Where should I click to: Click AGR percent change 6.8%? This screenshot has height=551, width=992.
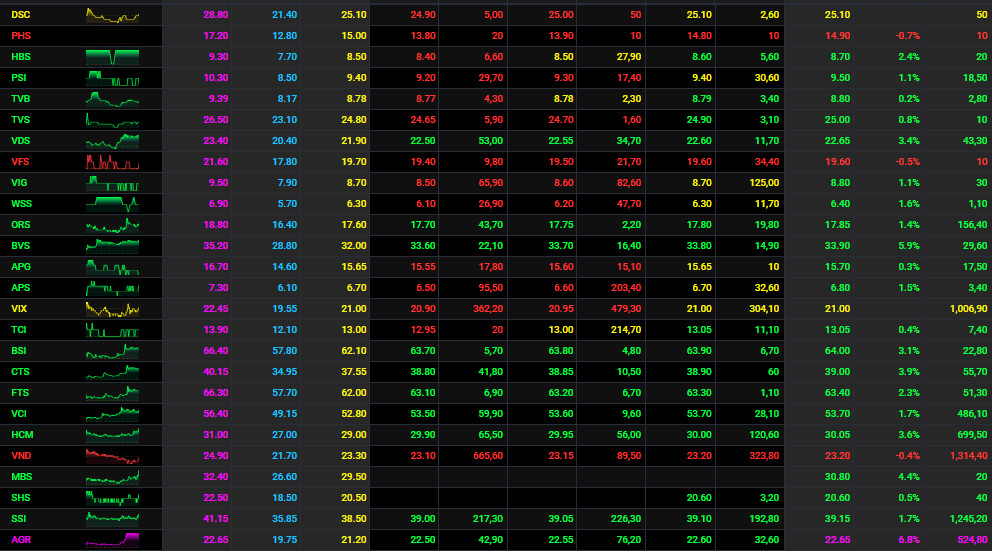tap(909, 540)
